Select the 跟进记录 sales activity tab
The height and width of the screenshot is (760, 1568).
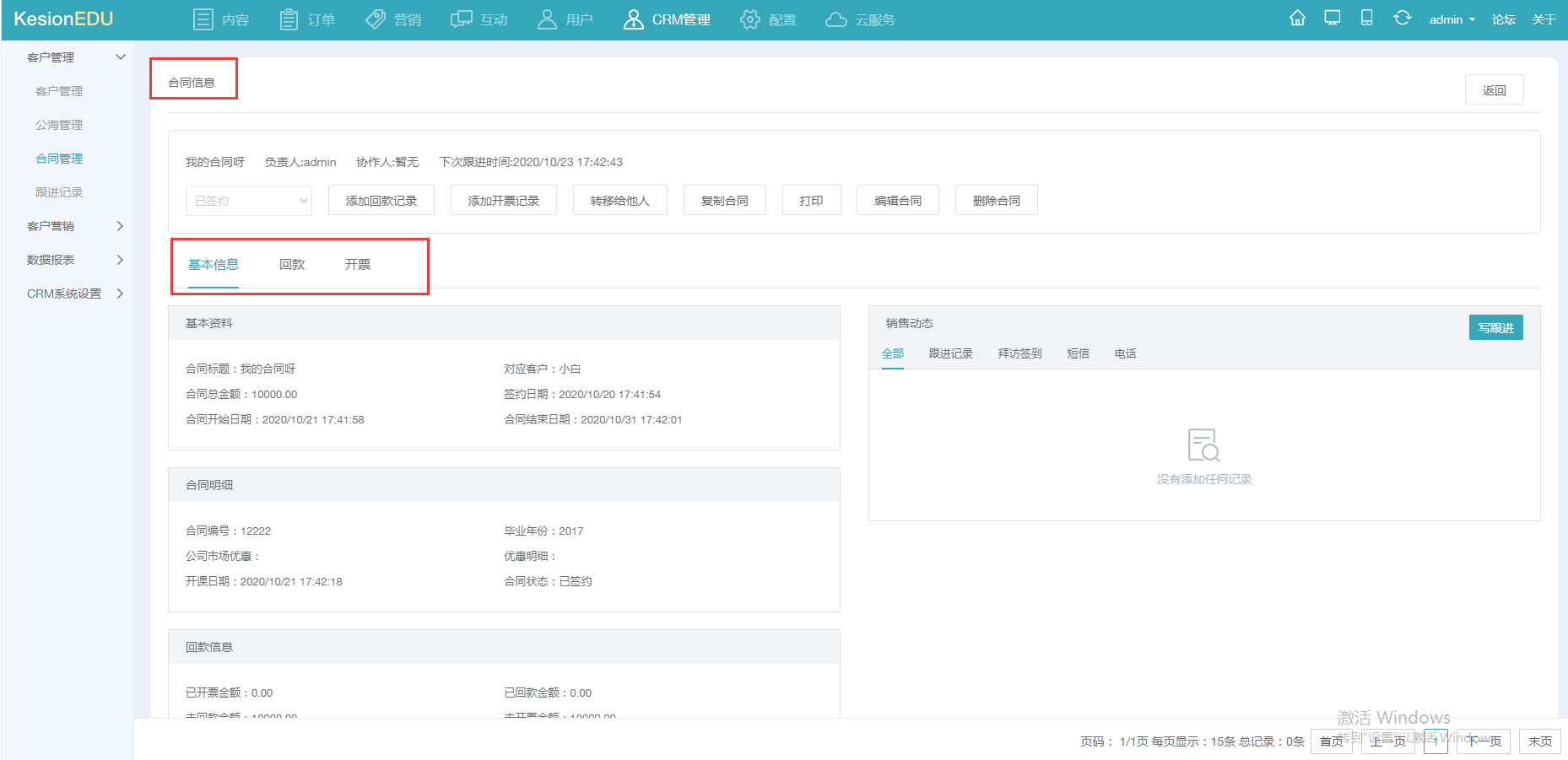[951, 353]
